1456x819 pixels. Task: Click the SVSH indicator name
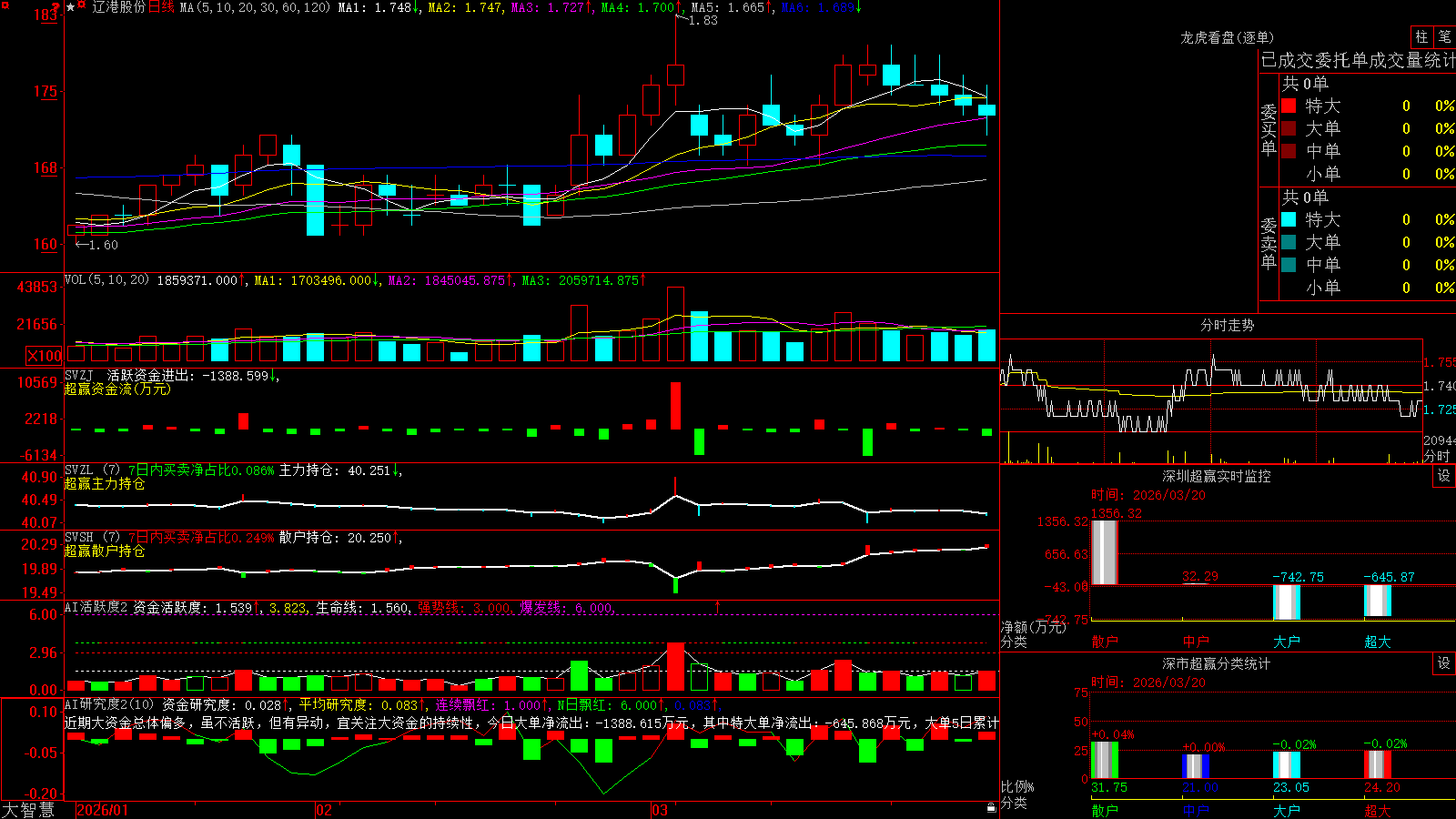click(79, 537)
